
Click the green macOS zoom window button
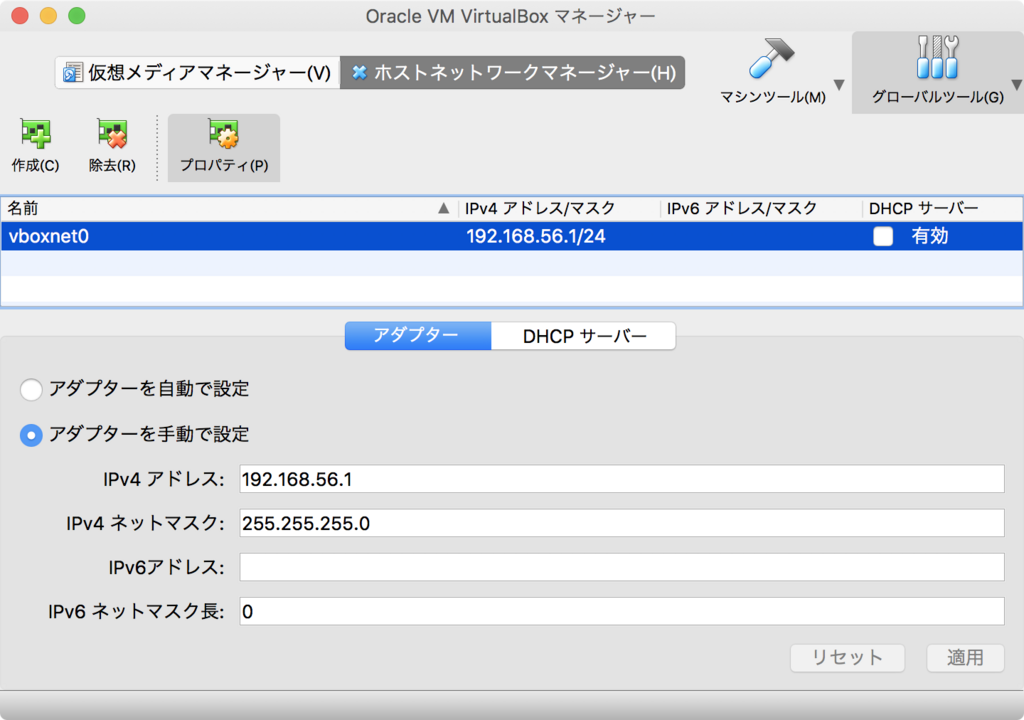pyautogui.click(x=76, y=16)
